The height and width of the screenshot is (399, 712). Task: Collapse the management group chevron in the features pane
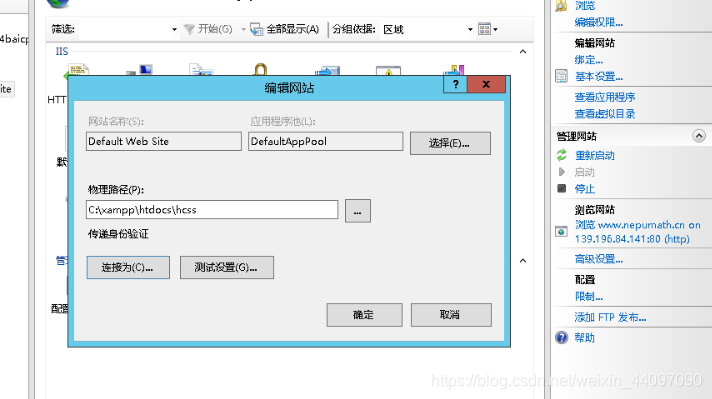point(523,261)
